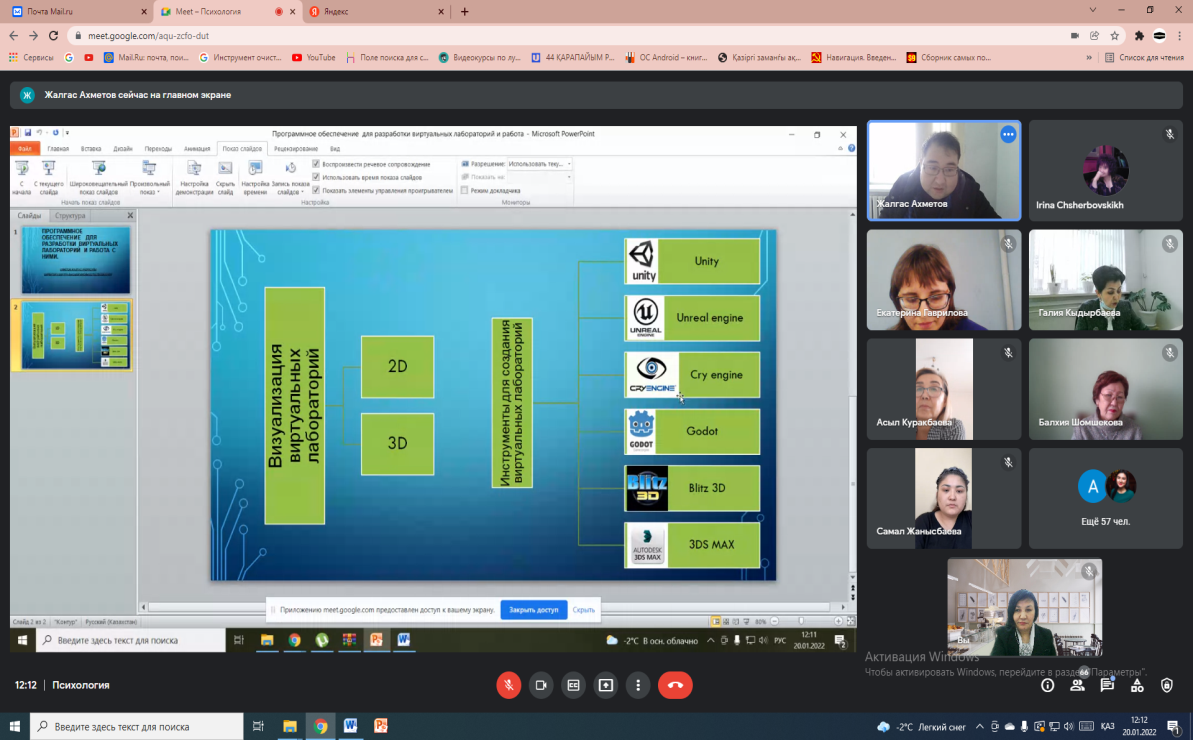Click the Скрыть link in sharing bar
The height and width of the screenshot is (740, 1193).
pyautogui.click(x=584, y=609)
